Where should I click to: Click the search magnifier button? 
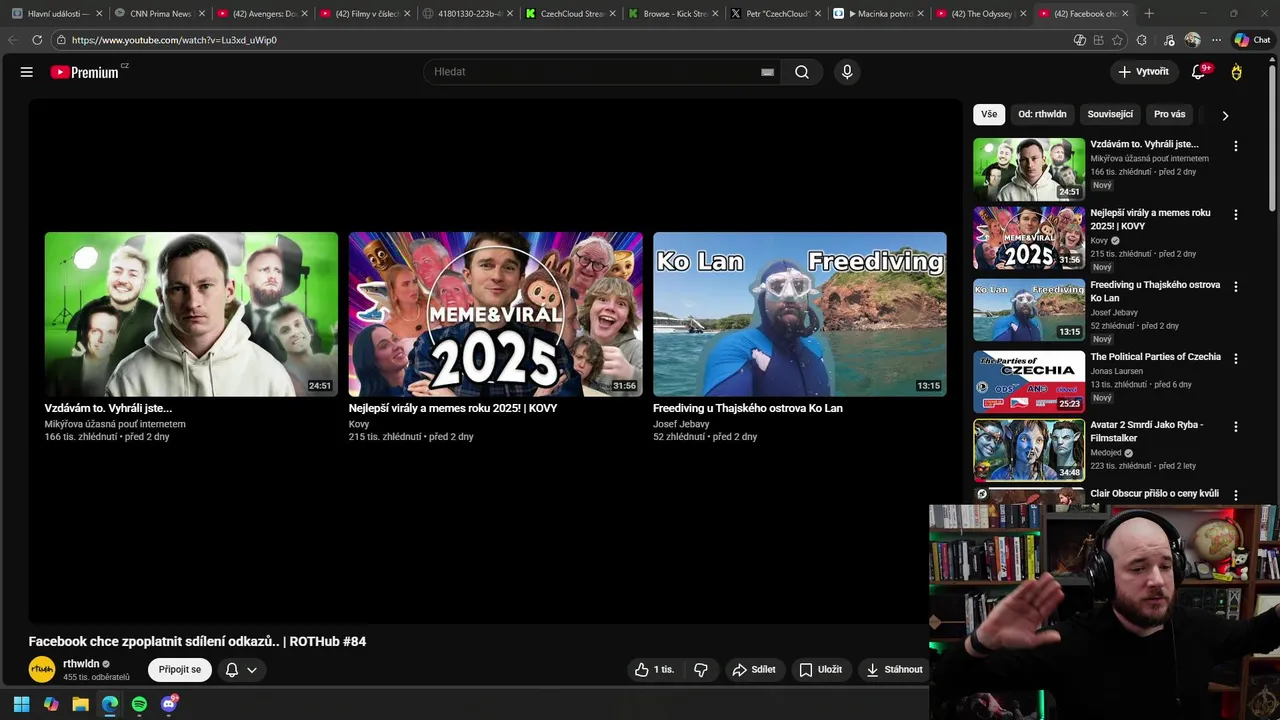tap(802, 72)
